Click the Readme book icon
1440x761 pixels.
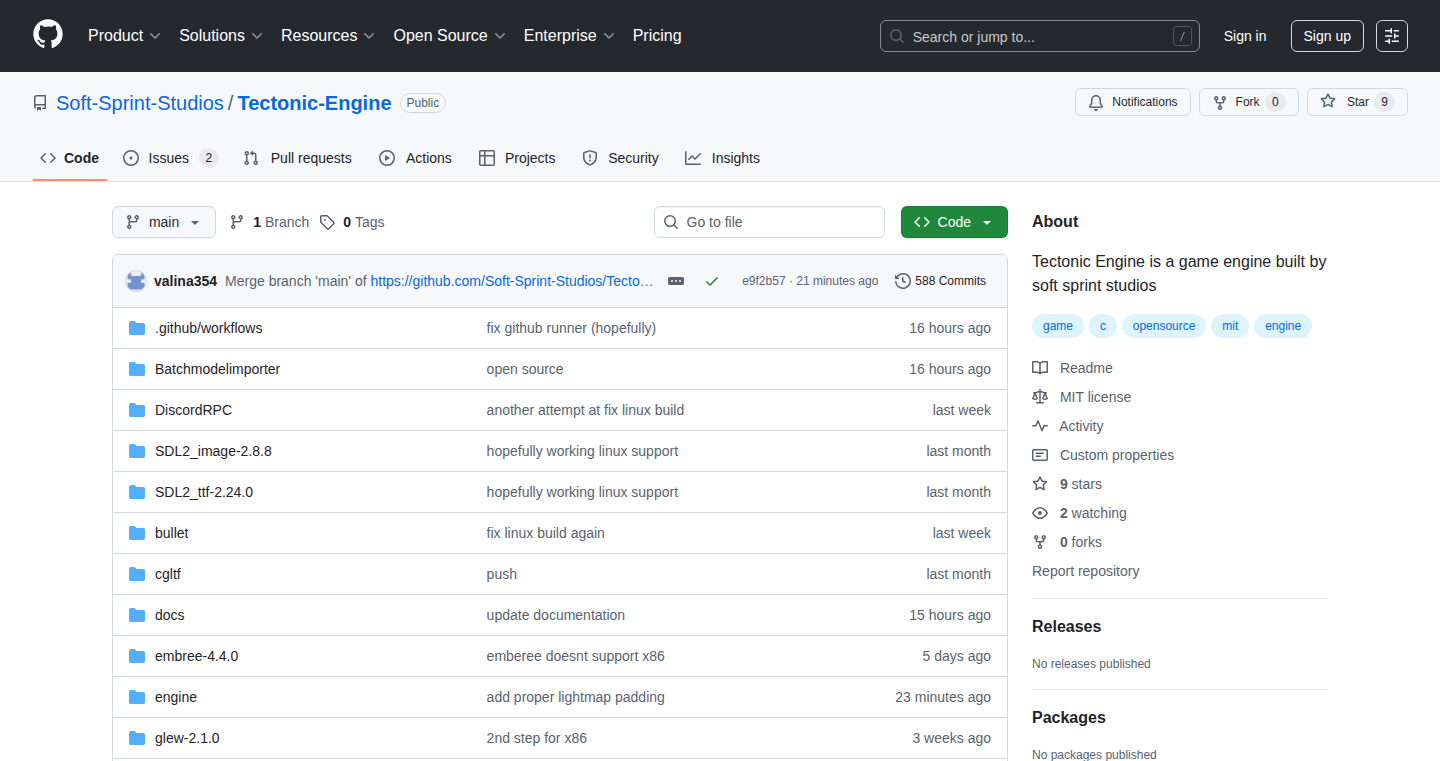(x=1040, y=368)
